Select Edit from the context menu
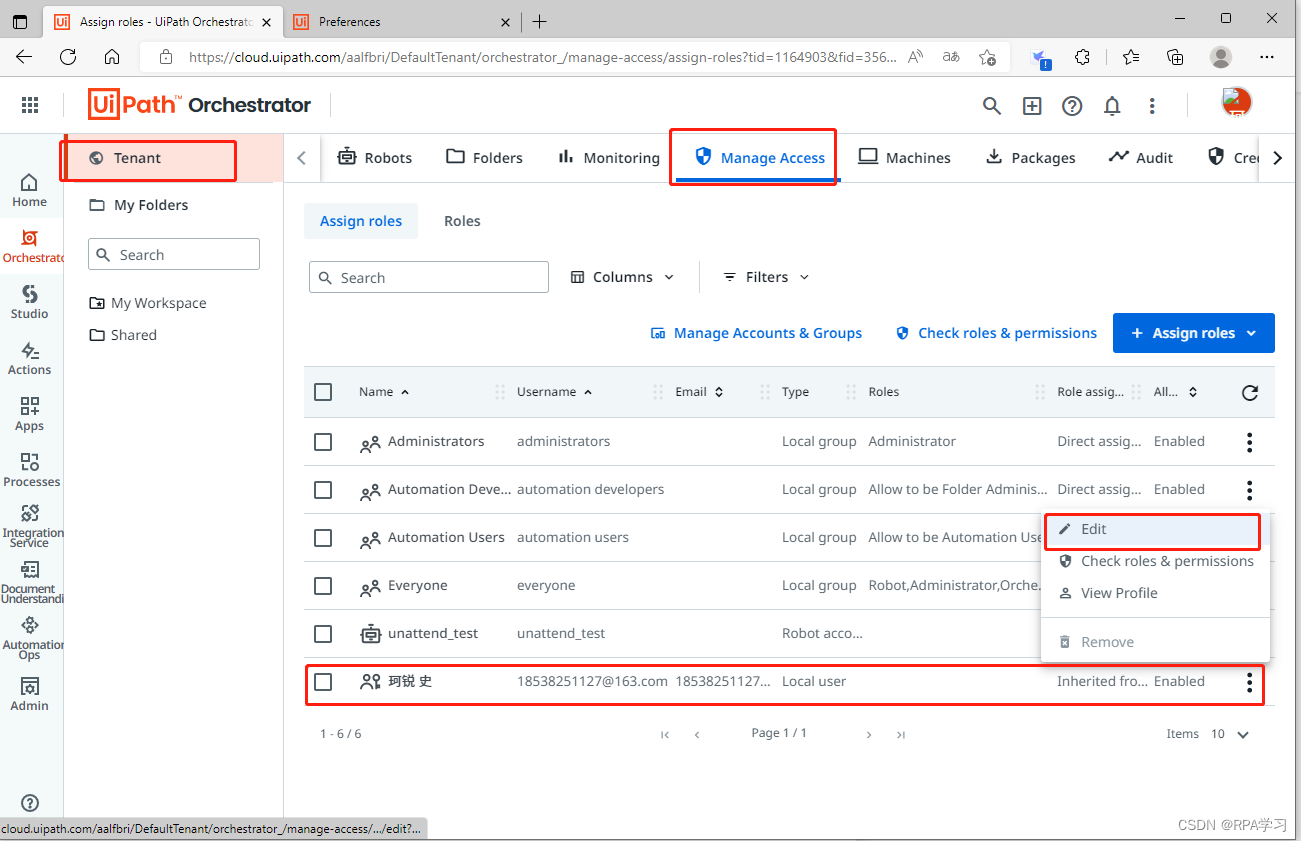Viewport: 1301px width, 841px height. 1093,529
